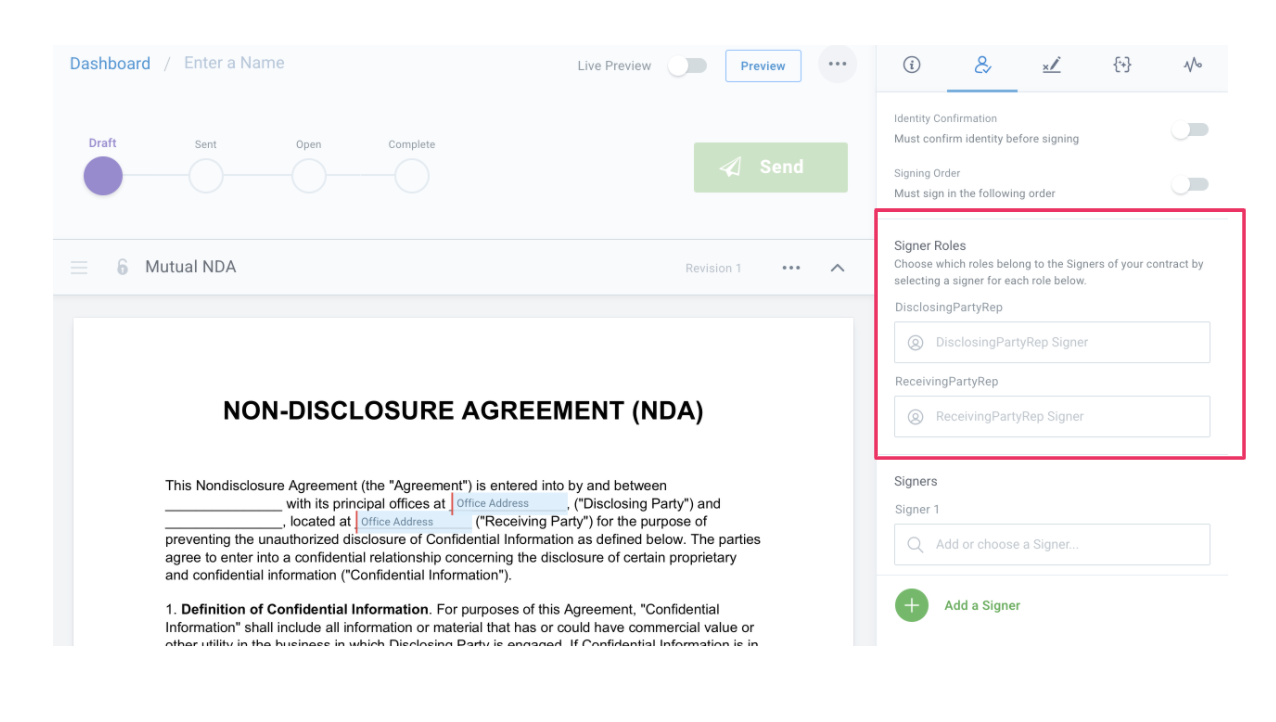Select the Draft status step

click(103, 177)
